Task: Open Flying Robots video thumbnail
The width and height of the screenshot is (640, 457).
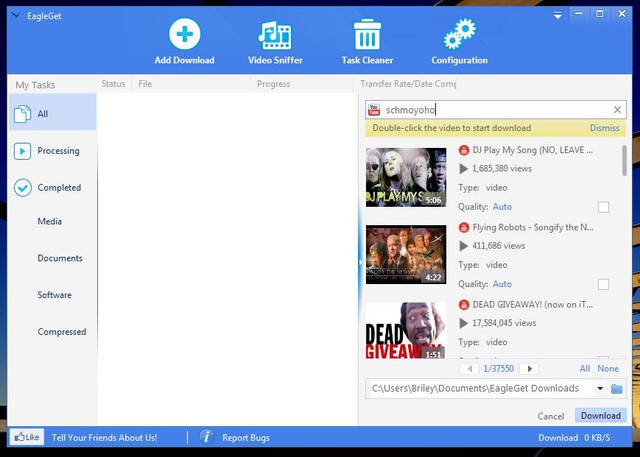Action: (x=406, y=254)
